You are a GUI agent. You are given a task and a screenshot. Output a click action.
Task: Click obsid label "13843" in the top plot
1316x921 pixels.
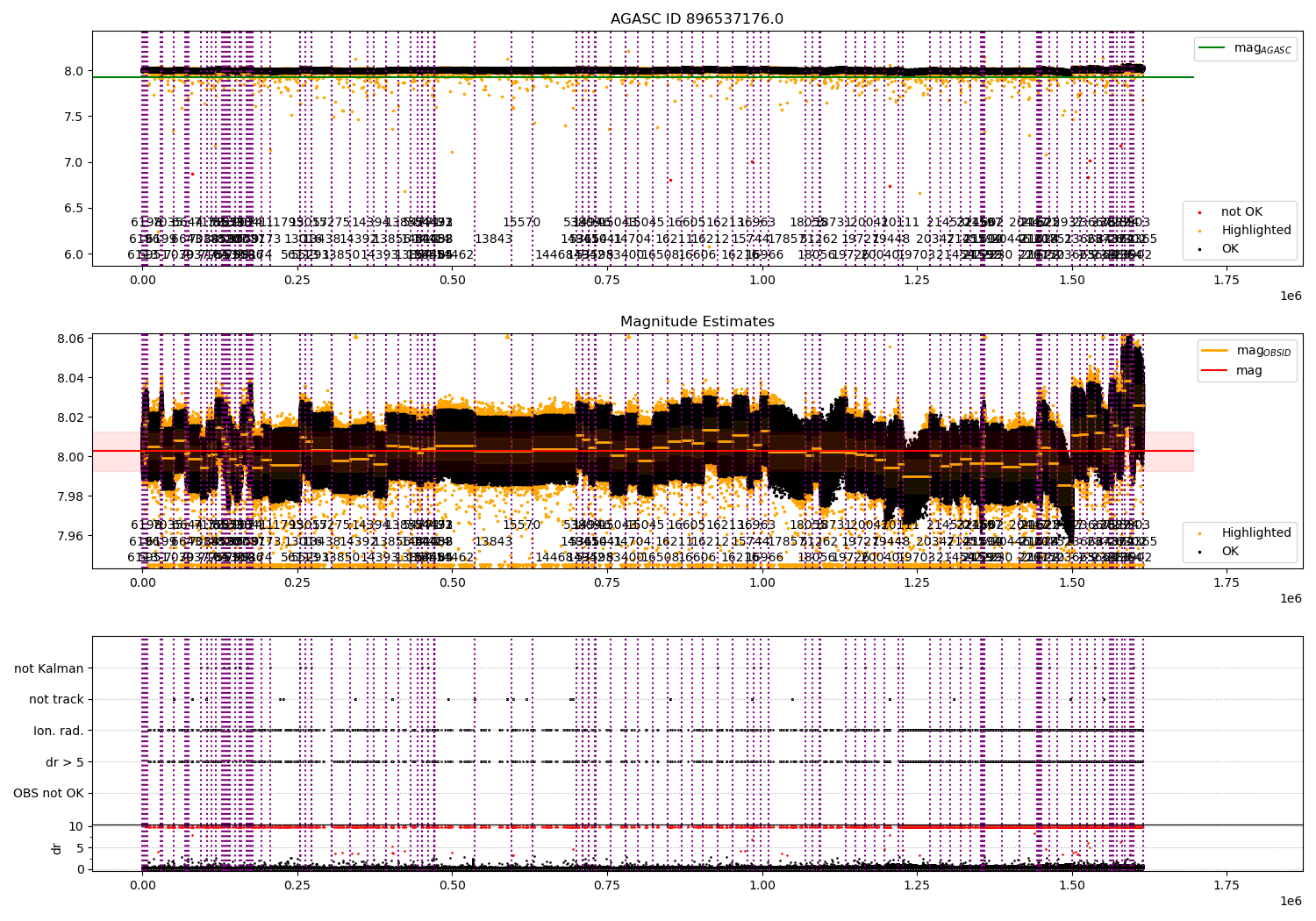[x=494, y=239]
